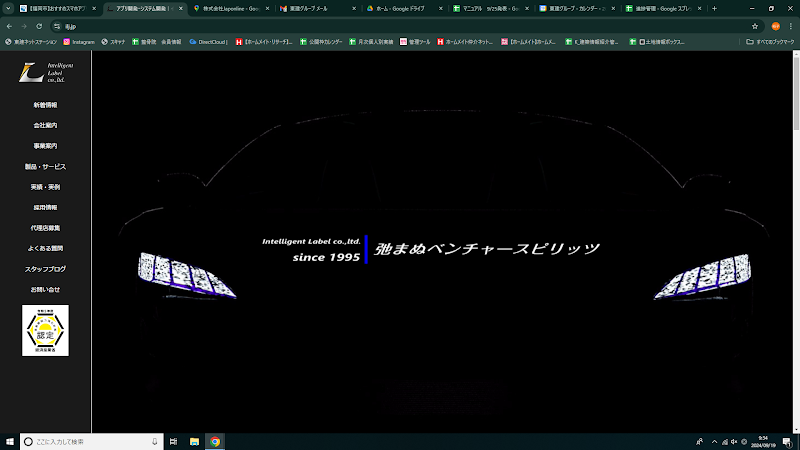This screenshot has height=450, width=800.
Task: Open よくある質問 in the sidebar
Action: pyautogui.click(x=45, y=248)
